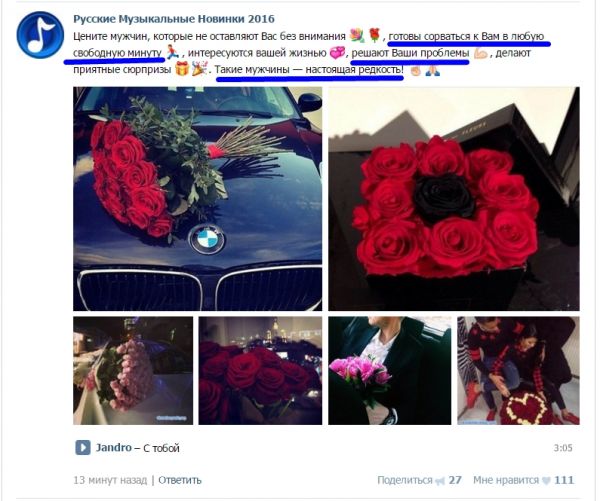The height and width of the screenshot is (501, 600).
Task: Click the Ответить reply link
Action: pyautogui.click(x=180, y=480)
